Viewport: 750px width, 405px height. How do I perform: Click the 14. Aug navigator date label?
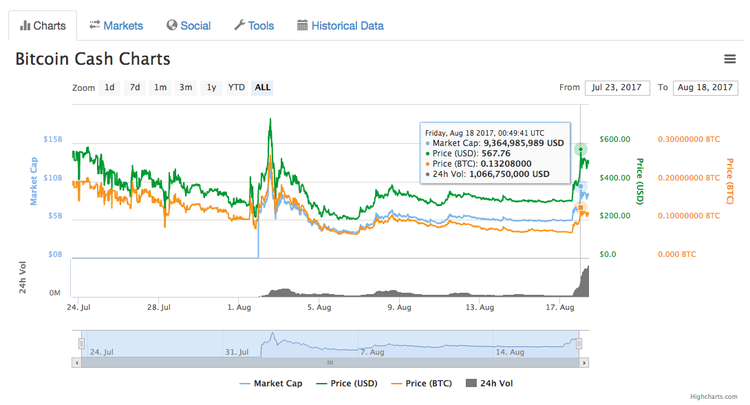510,352
